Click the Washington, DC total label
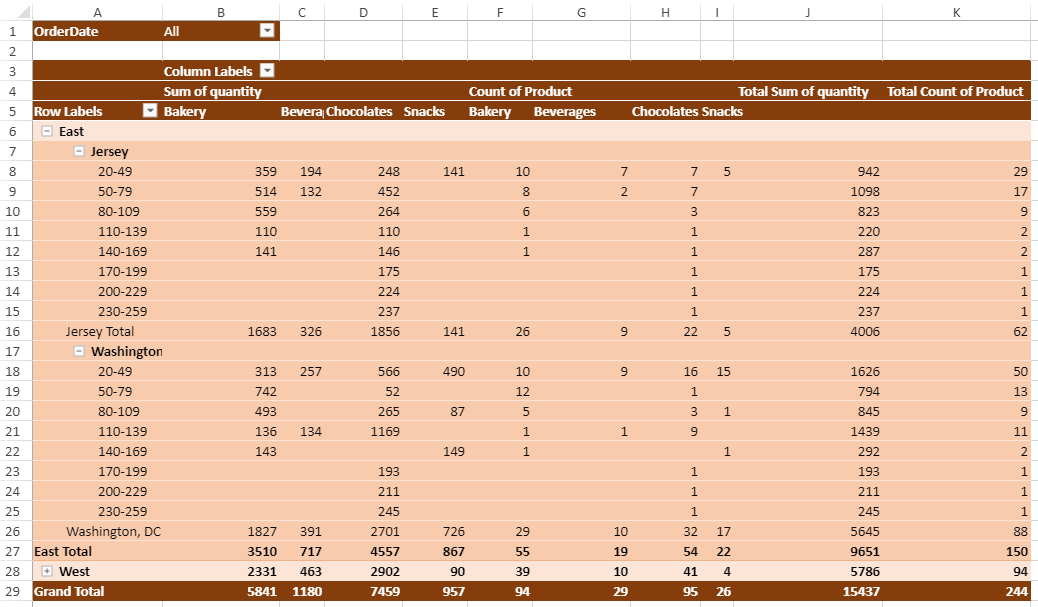The height and width of the screenshot is (607, 1038). coord(113,531)
